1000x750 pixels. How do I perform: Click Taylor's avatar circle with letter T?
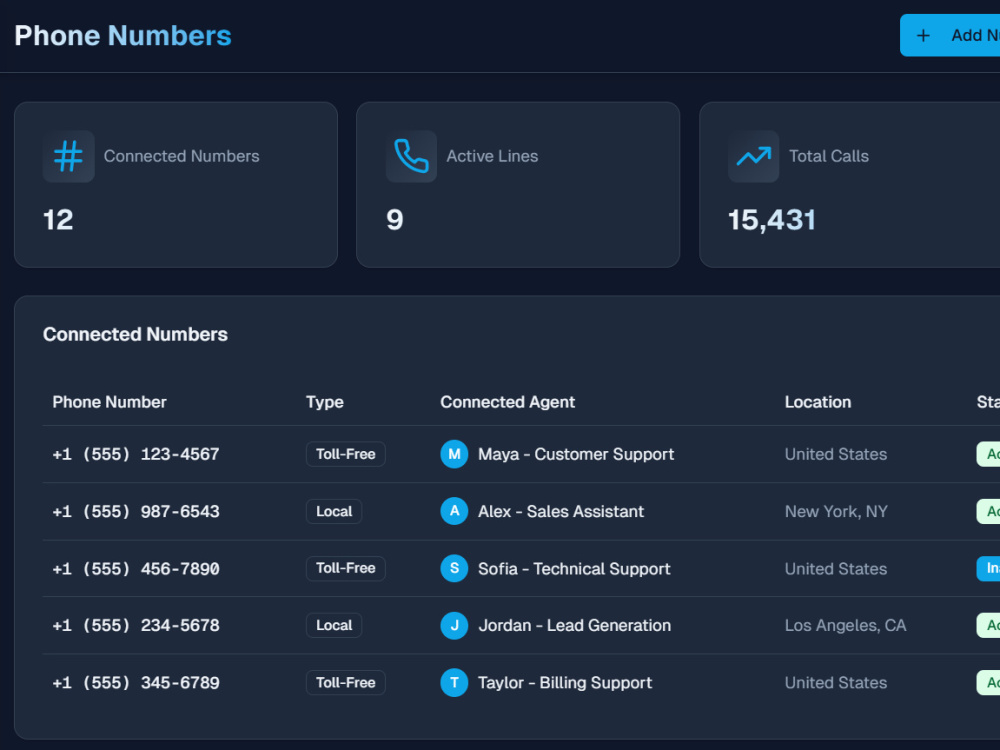[x=454, y=683]
